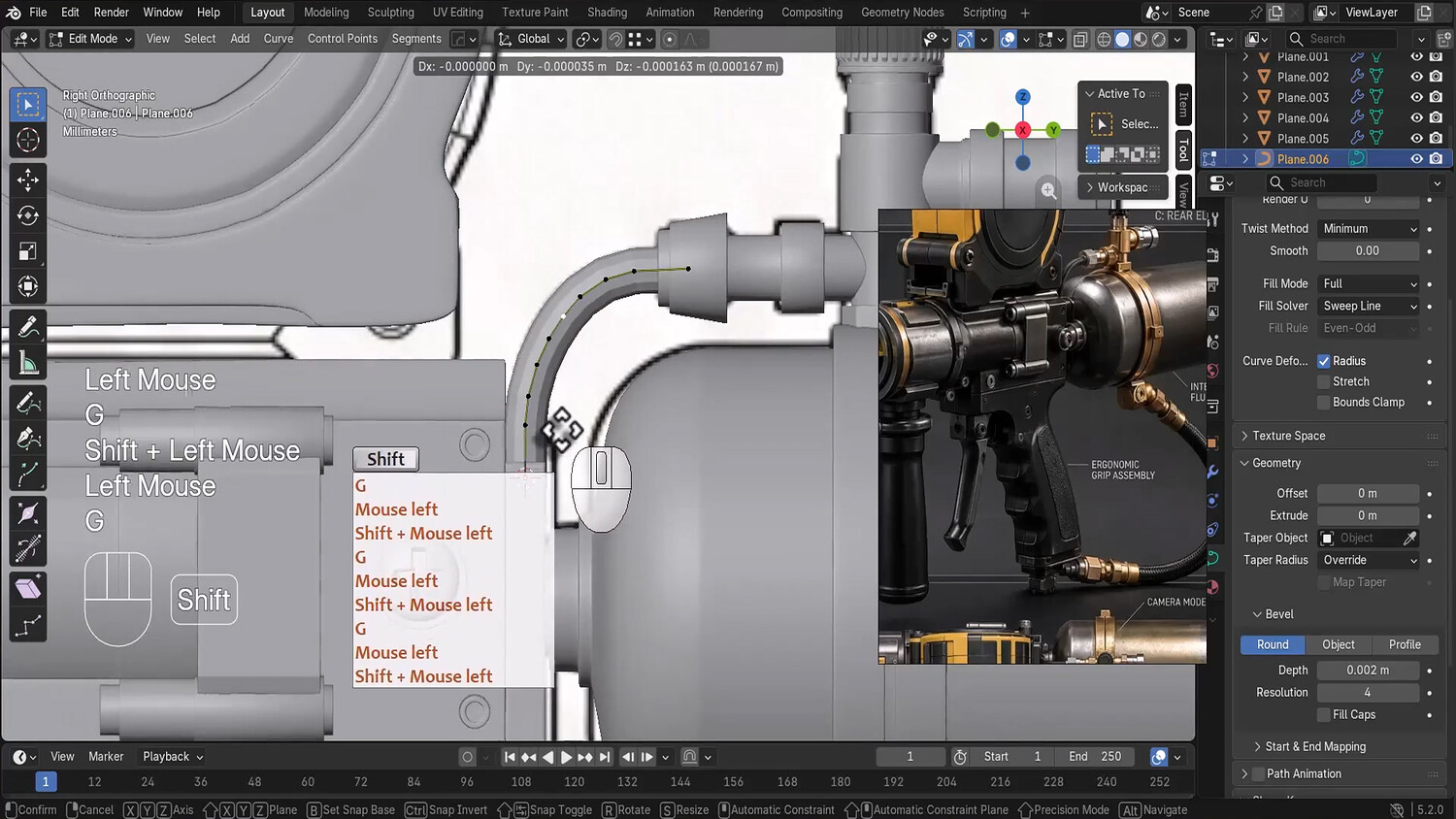Image resolution: width=1456 pixels, height=819 pixels.
Task: Click the bevel Depth value field
Action: 1368,670
